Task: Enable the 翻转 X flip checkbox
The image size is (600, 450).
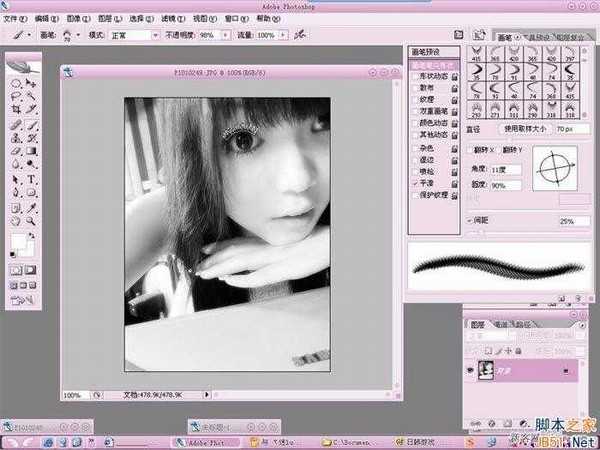Action: point(470,148)
